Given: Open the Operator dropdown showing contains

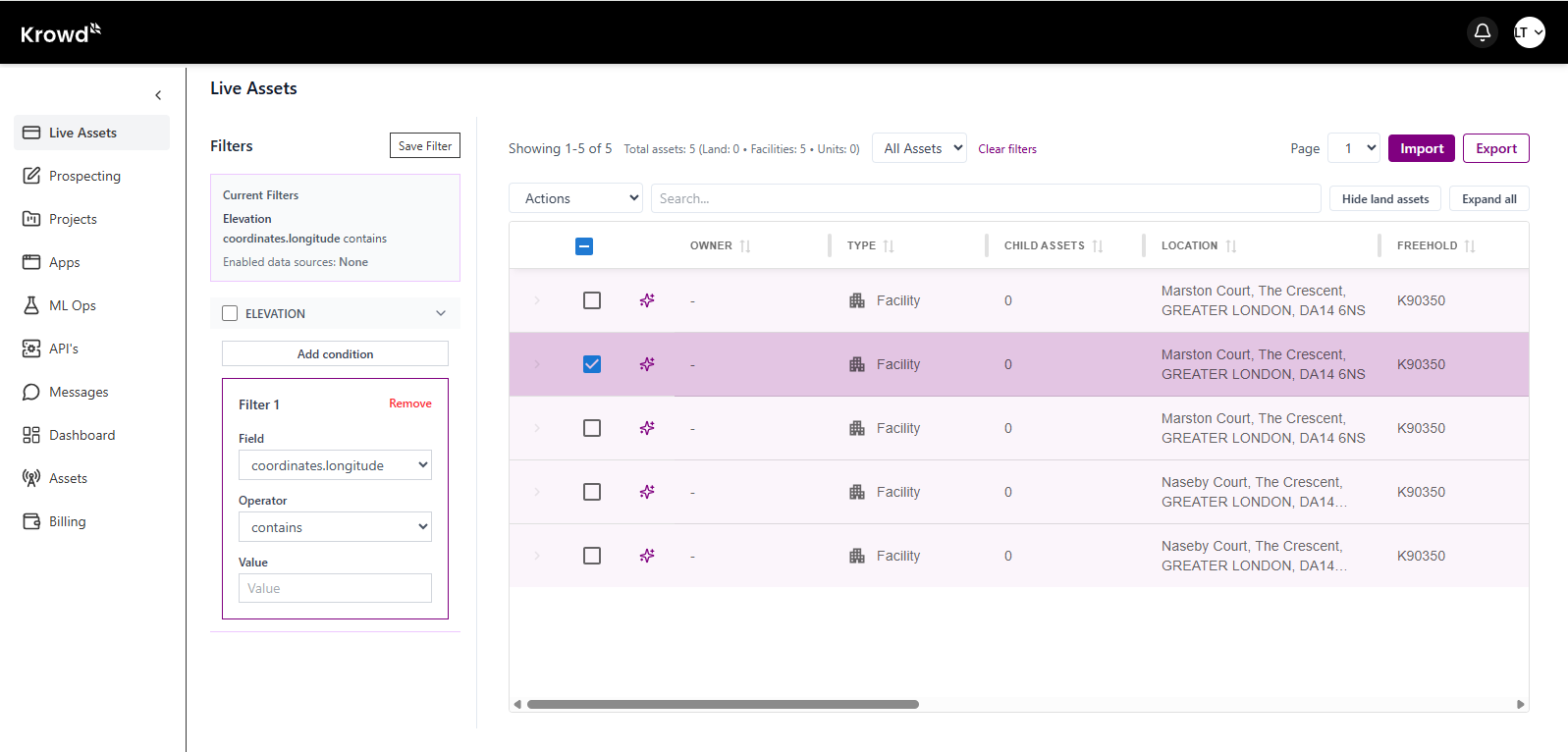Looking at the screenshot, I should (x=335, y=527).
